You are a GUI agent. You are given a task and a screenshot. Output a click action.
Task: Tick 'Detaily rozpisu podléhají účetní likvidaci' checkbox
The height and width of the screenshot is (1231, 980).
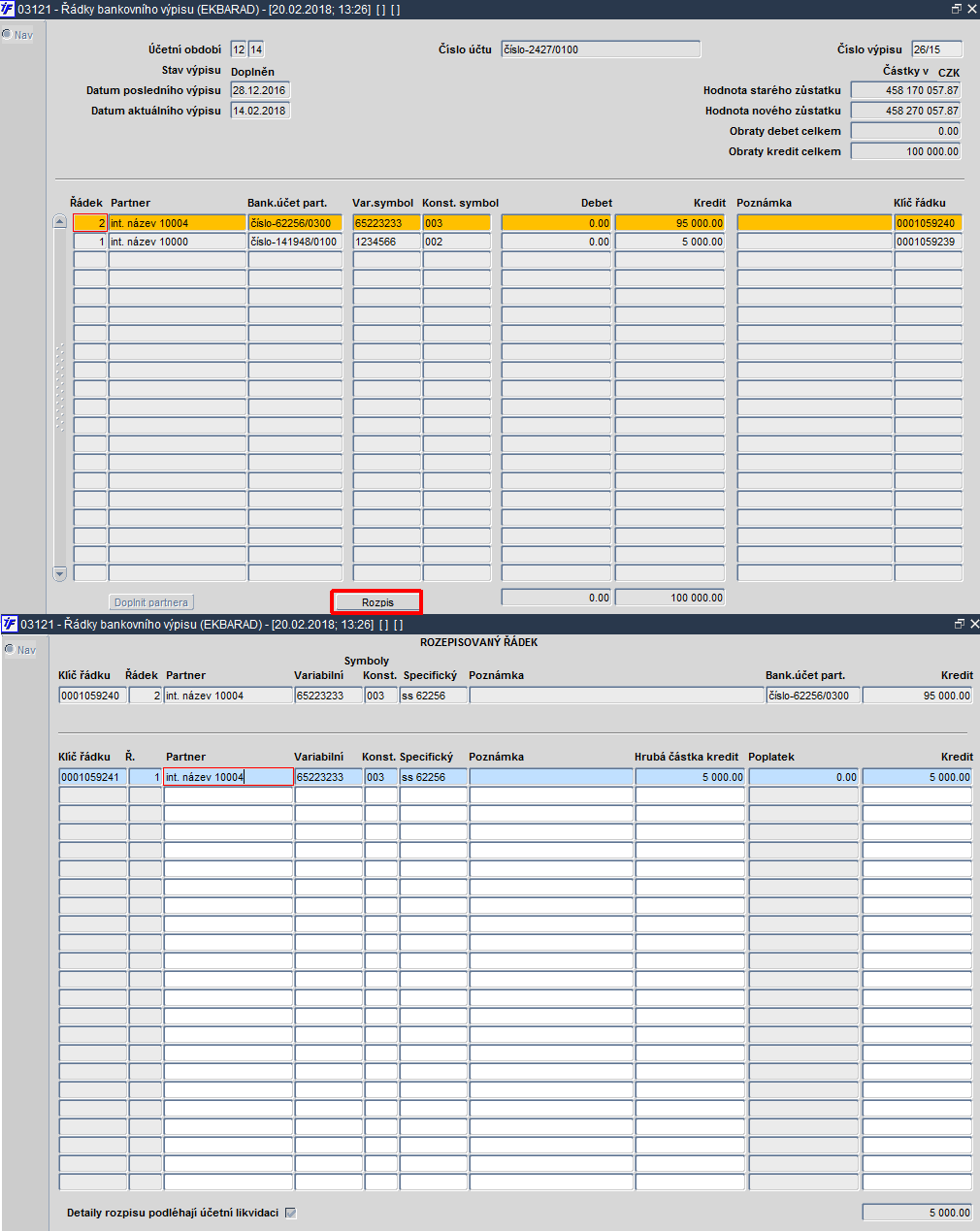click(290, 1213)
